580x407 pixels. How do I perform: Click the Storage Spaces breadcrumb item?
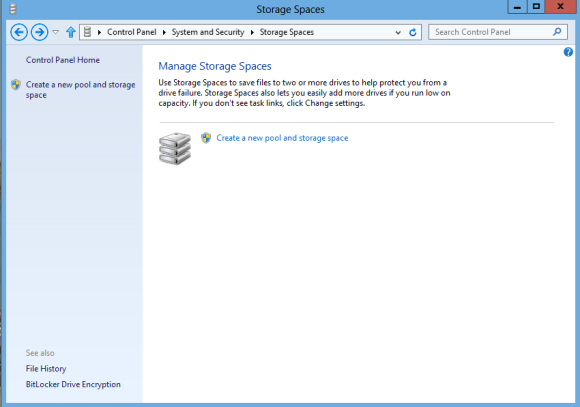click(287, 32)
